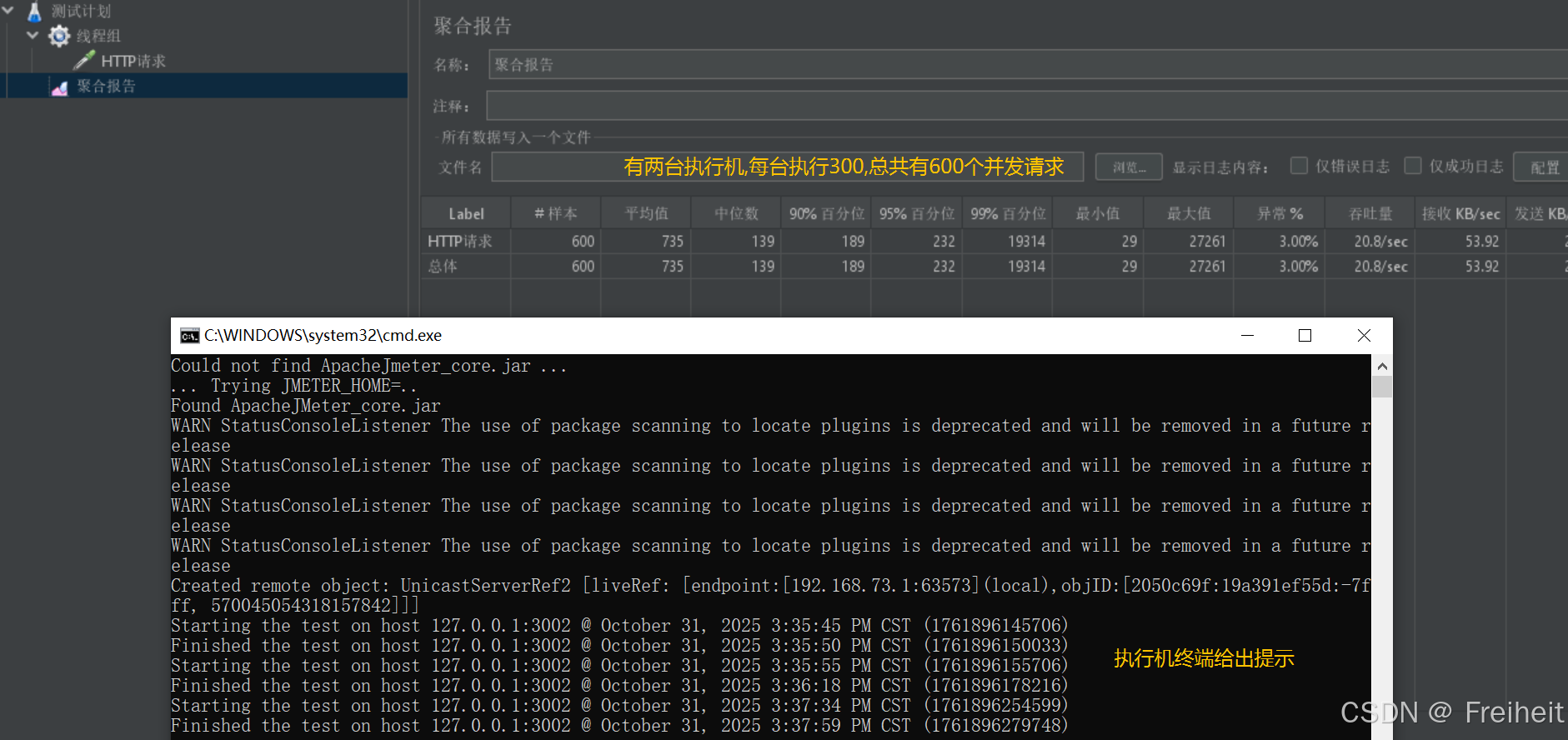Image resolution: width=1568 pixels, height=740 pixels.
Task: Sort by the 异常 % column header
Action: click(x=1280, y=214)
